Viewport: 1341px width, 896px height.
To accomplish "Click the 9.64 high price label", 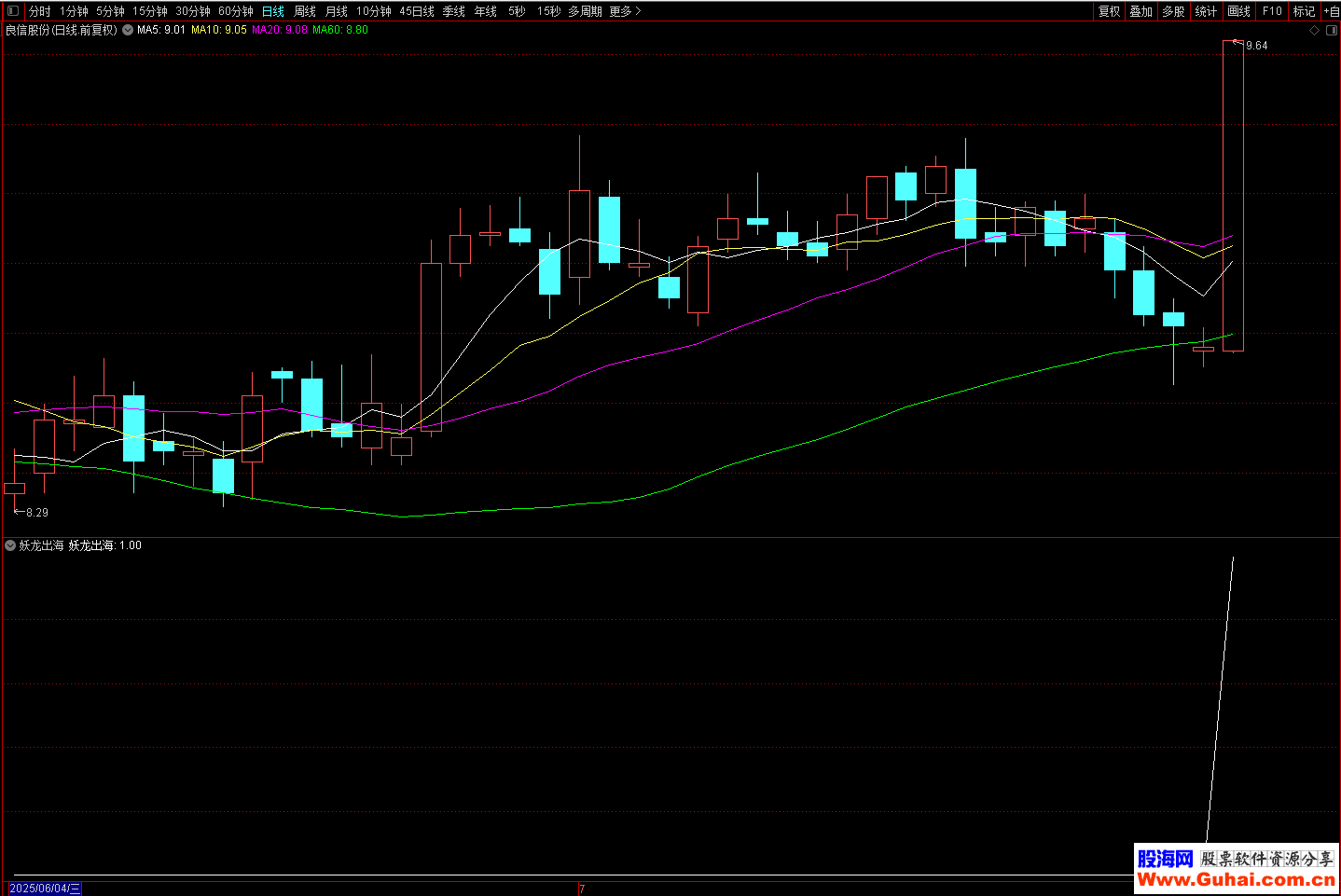I will point(1256,46).
